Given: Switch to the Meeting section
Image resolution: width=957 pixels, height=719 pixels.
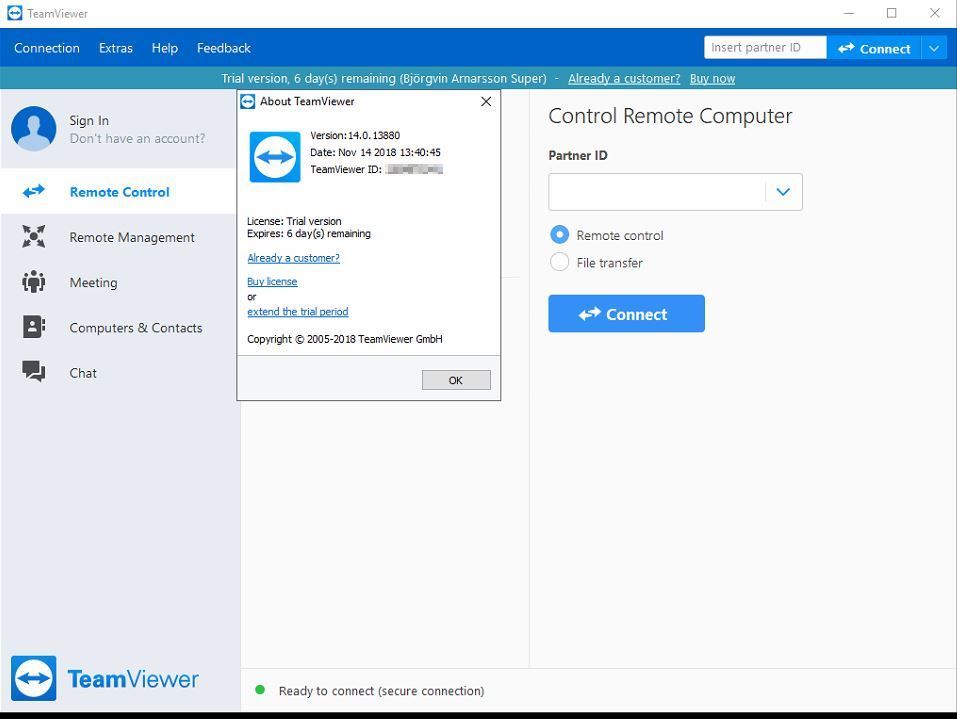Looking at the screenshot, I should [93, 283].
